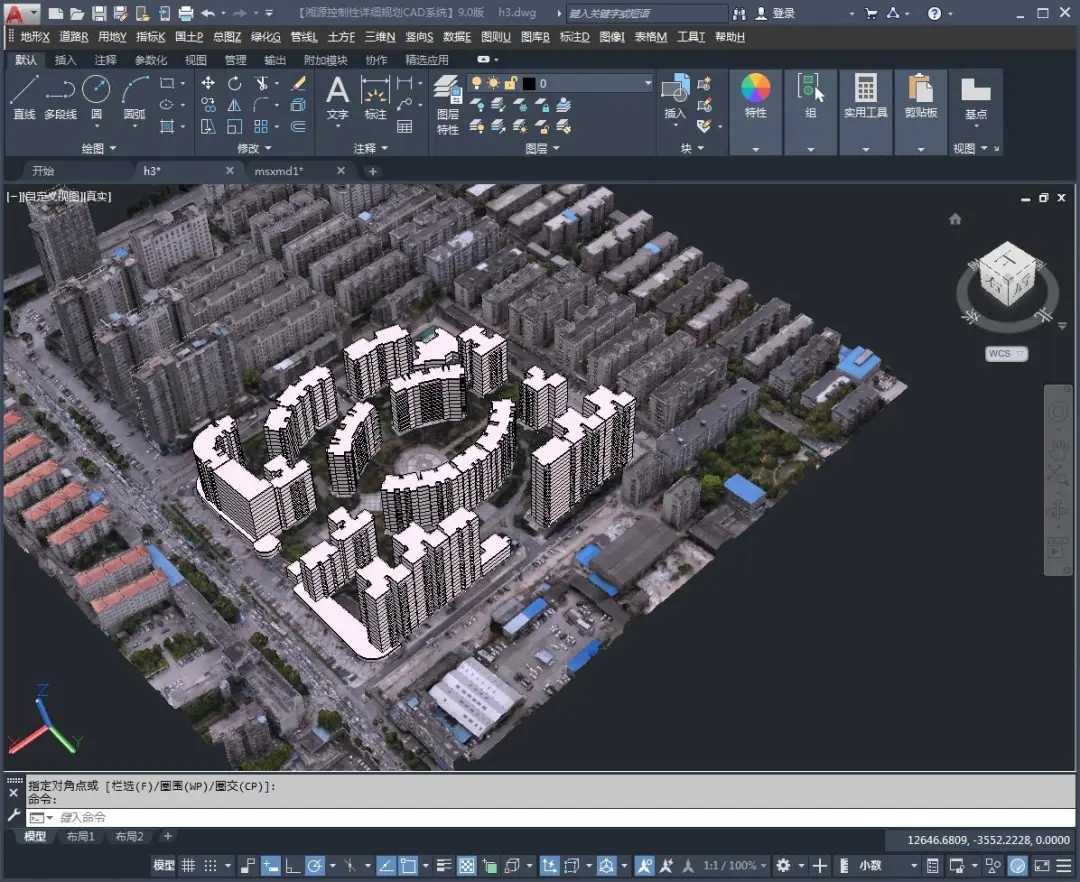
Task: Click the 键入命令 command line input
Action: pyautogui.click(x=551, y=817)
